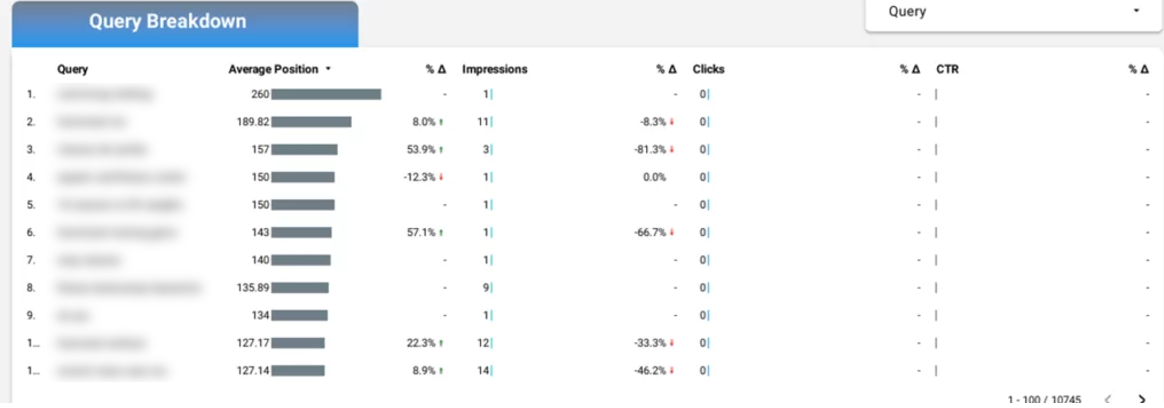Sort table by Impressions column header
The height and width of the screenshot is (408, 1164).
point(494,70)
